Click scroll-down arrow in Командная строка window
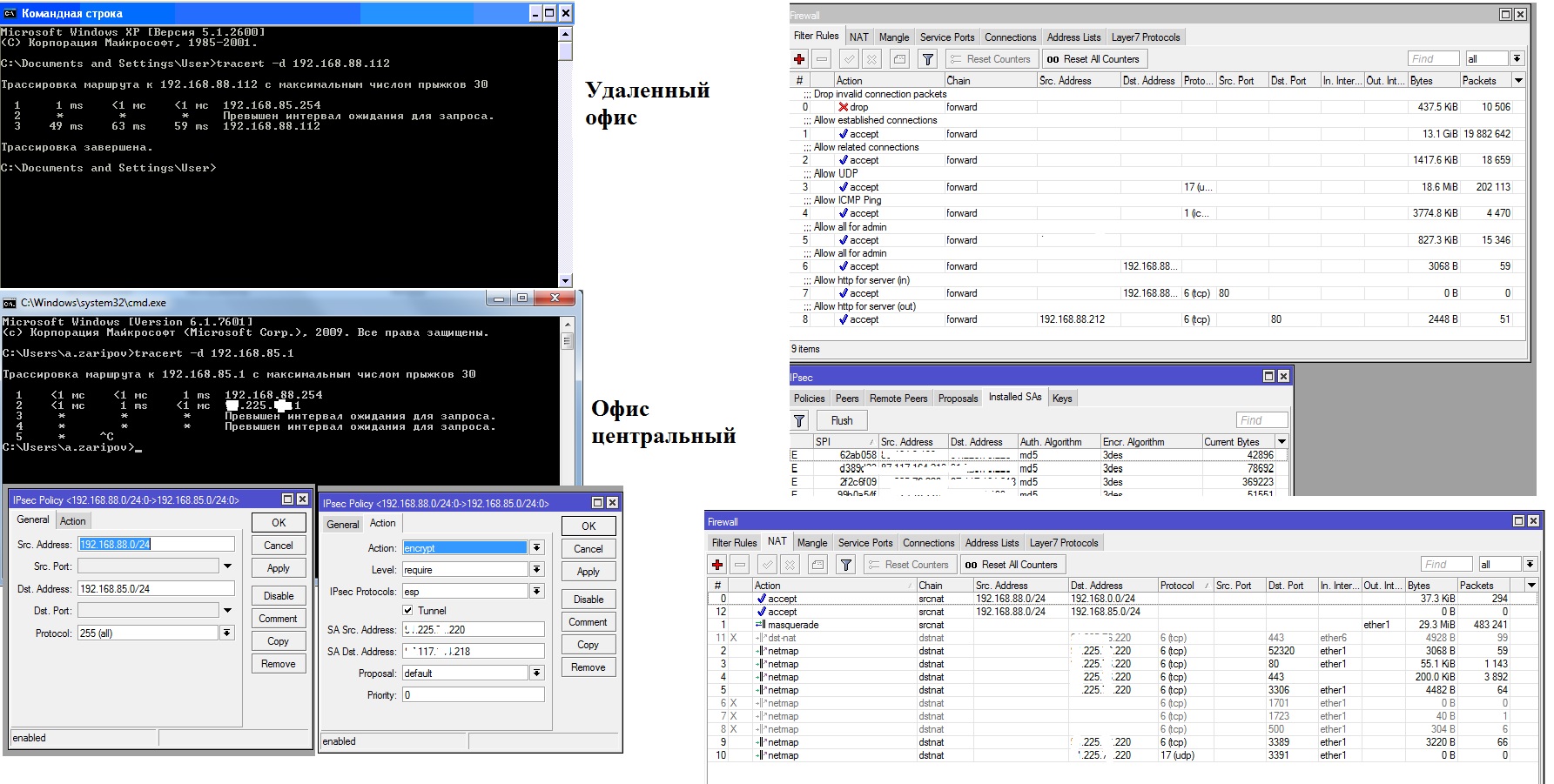The width and height of the screenshot is (1554, 784). pos(565,280)
